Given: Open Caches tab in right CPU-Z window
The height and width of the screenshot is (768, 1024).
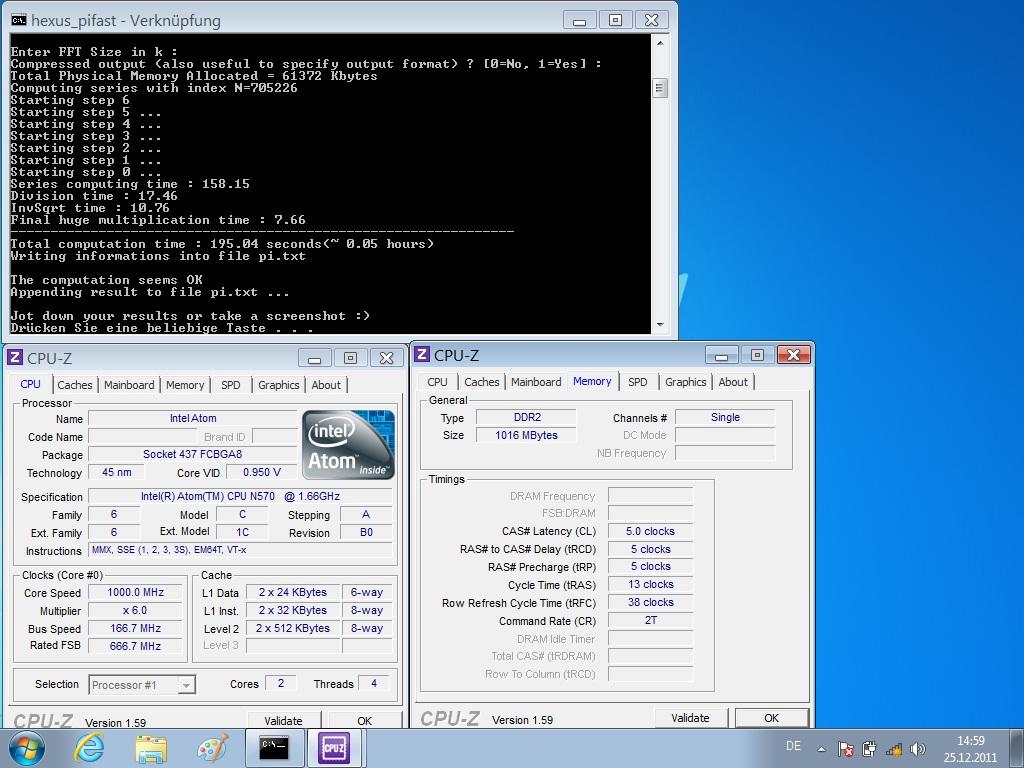Looking at the screenshot, I should 482,382.
